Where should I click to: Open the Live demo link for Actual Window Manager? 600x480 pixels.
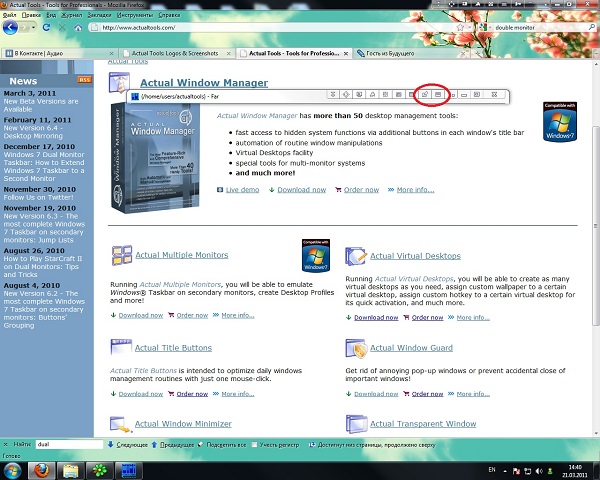pos(242,189)
